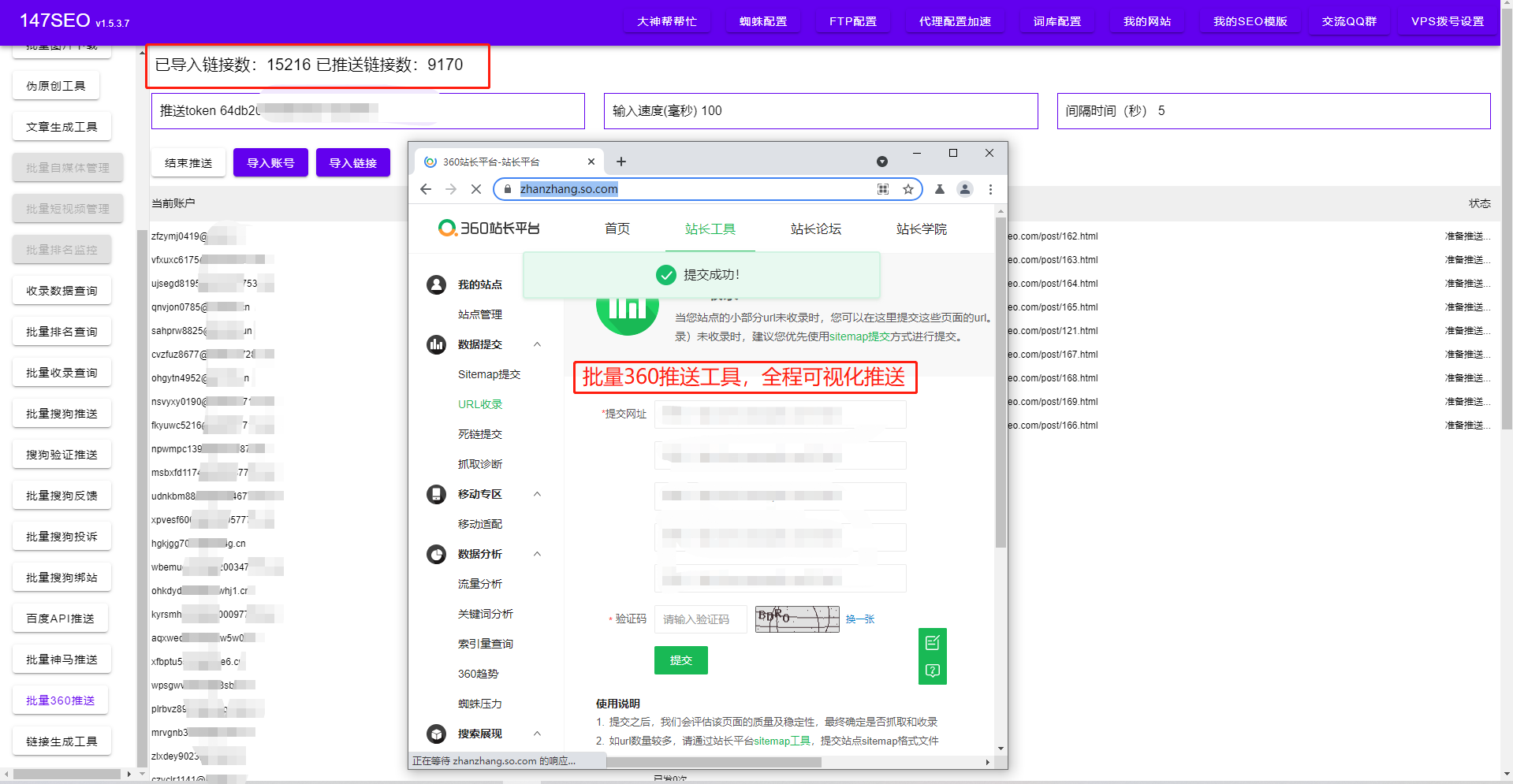The image size is (1513, 784).
Task: Go back in the browser window
Action: [426, 189]
